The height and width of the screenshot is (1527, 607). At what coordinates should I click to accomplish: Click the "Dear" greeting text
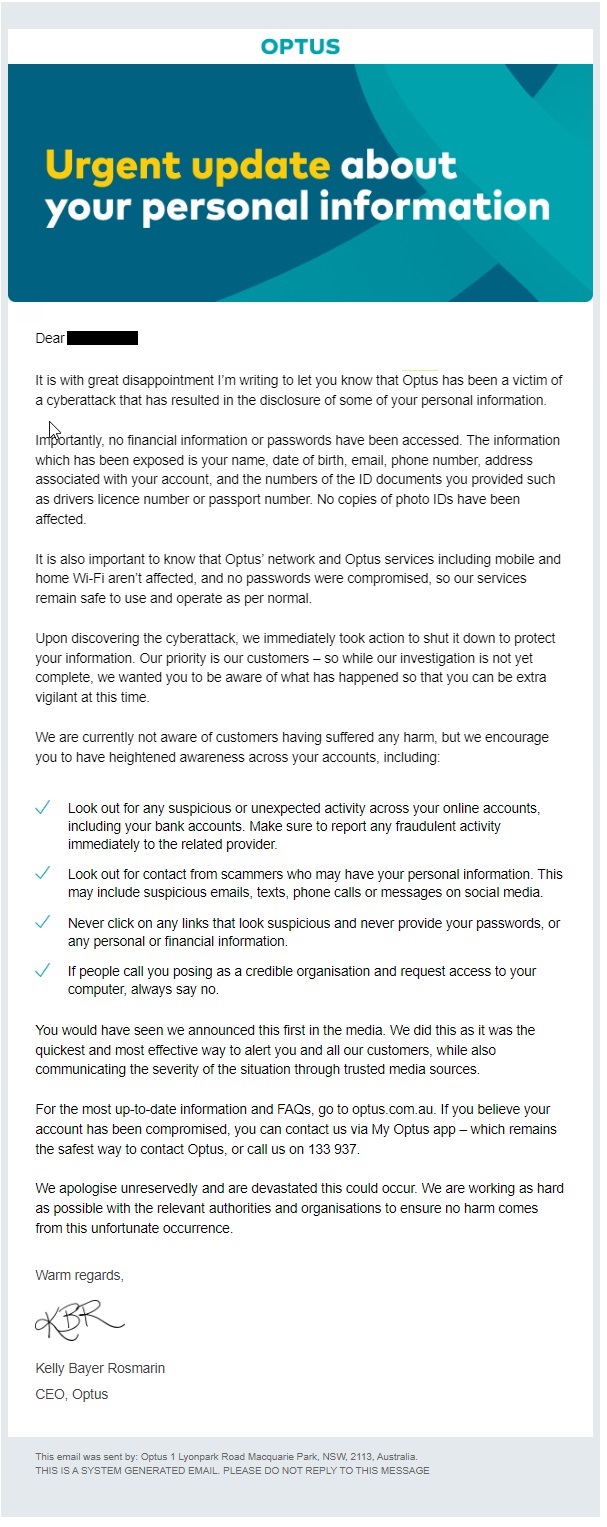[x=50, y=338]
